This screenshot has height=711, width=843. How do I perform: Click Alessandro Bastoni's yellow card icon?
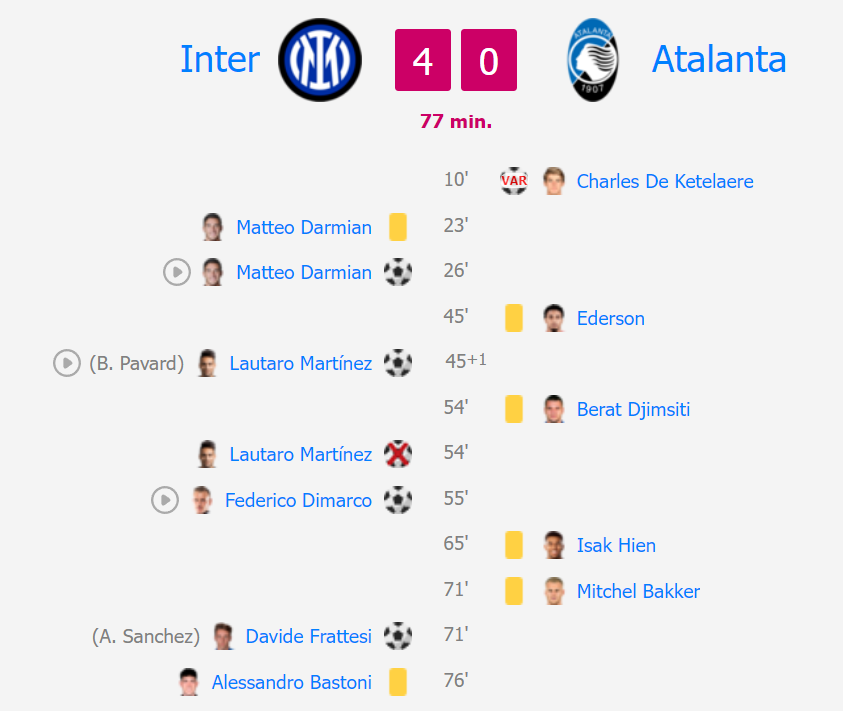(398, 681)
